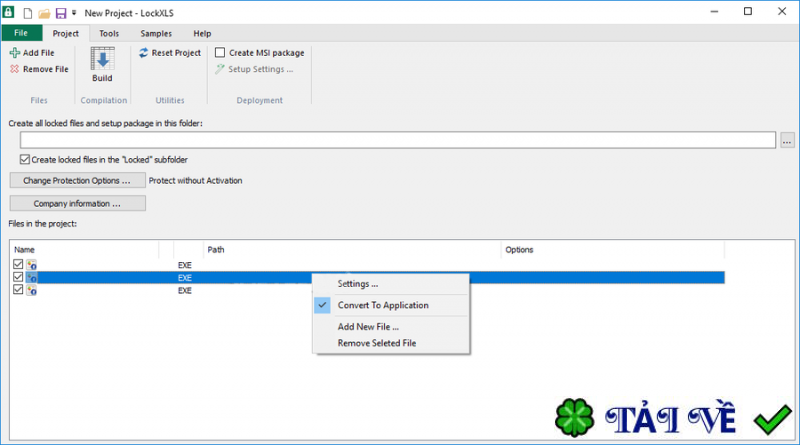Maximize the LockXLS window
Viewport: 800px width, 445px height.
[748, 11]
